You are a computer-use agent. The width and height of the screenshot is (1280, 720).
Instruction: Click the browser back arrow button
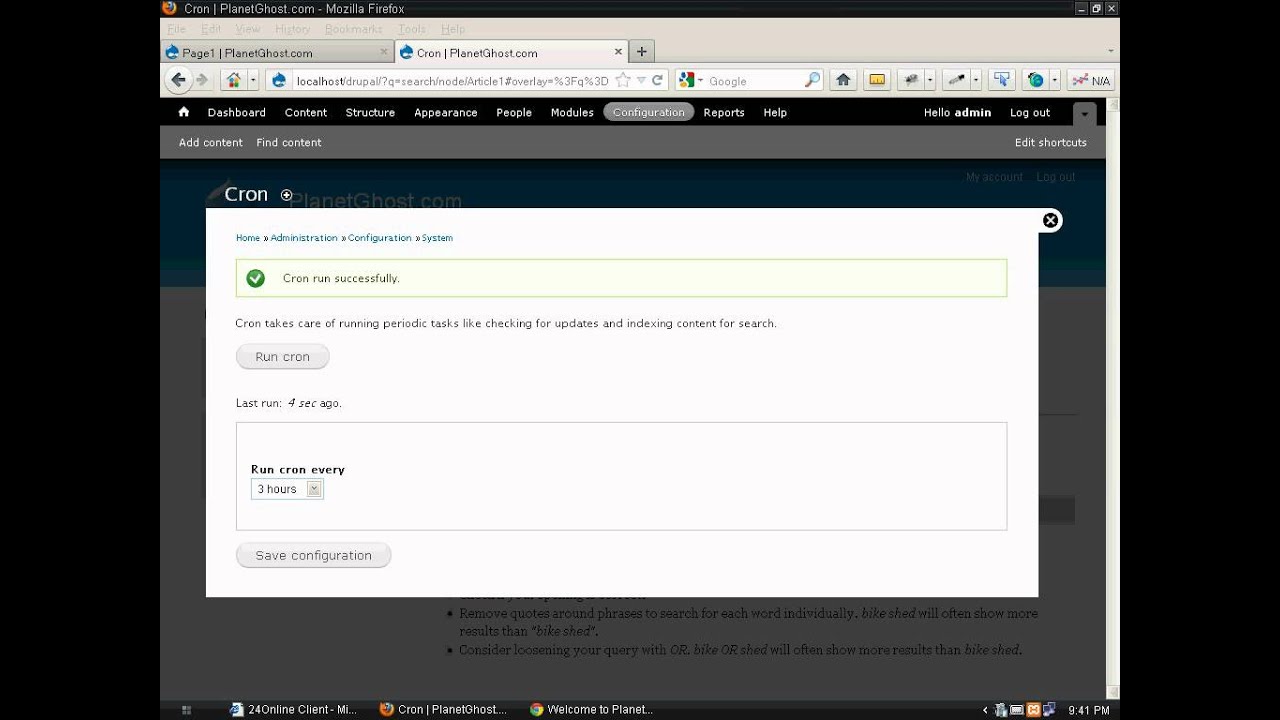(x=179, y=80)
